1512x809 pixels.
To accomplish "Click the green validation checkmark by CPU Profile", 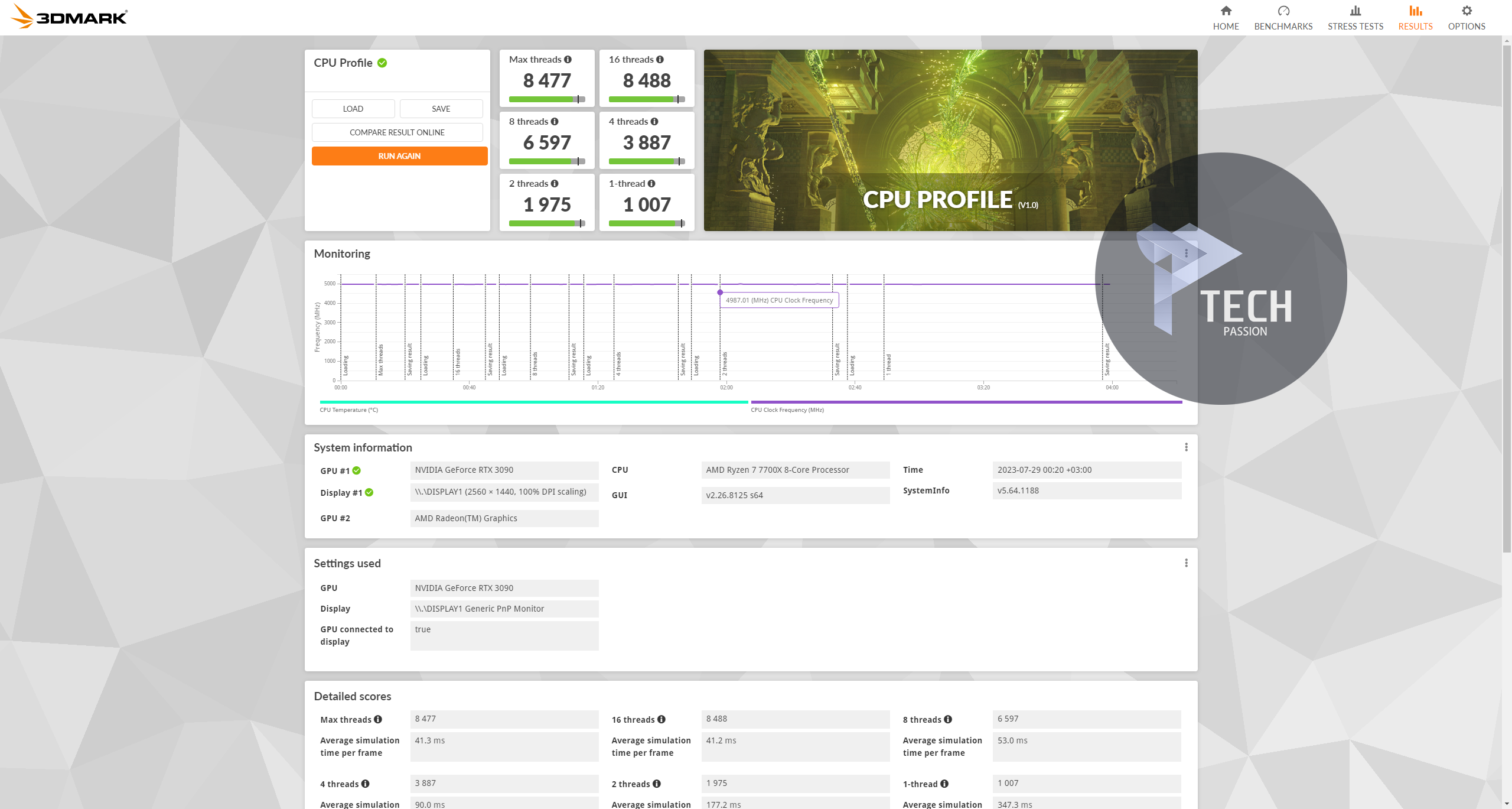I will (x=382, y=63).
